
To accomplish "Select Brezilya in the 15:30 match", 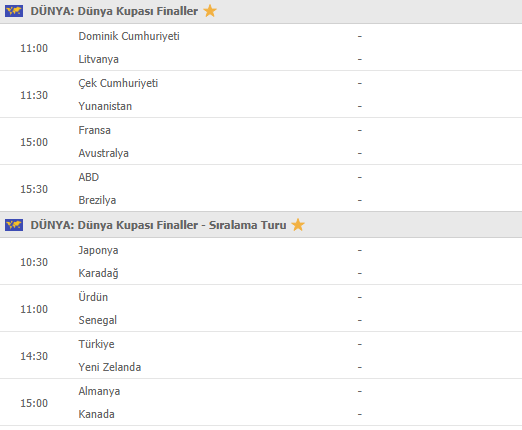I will click(97, 200).
